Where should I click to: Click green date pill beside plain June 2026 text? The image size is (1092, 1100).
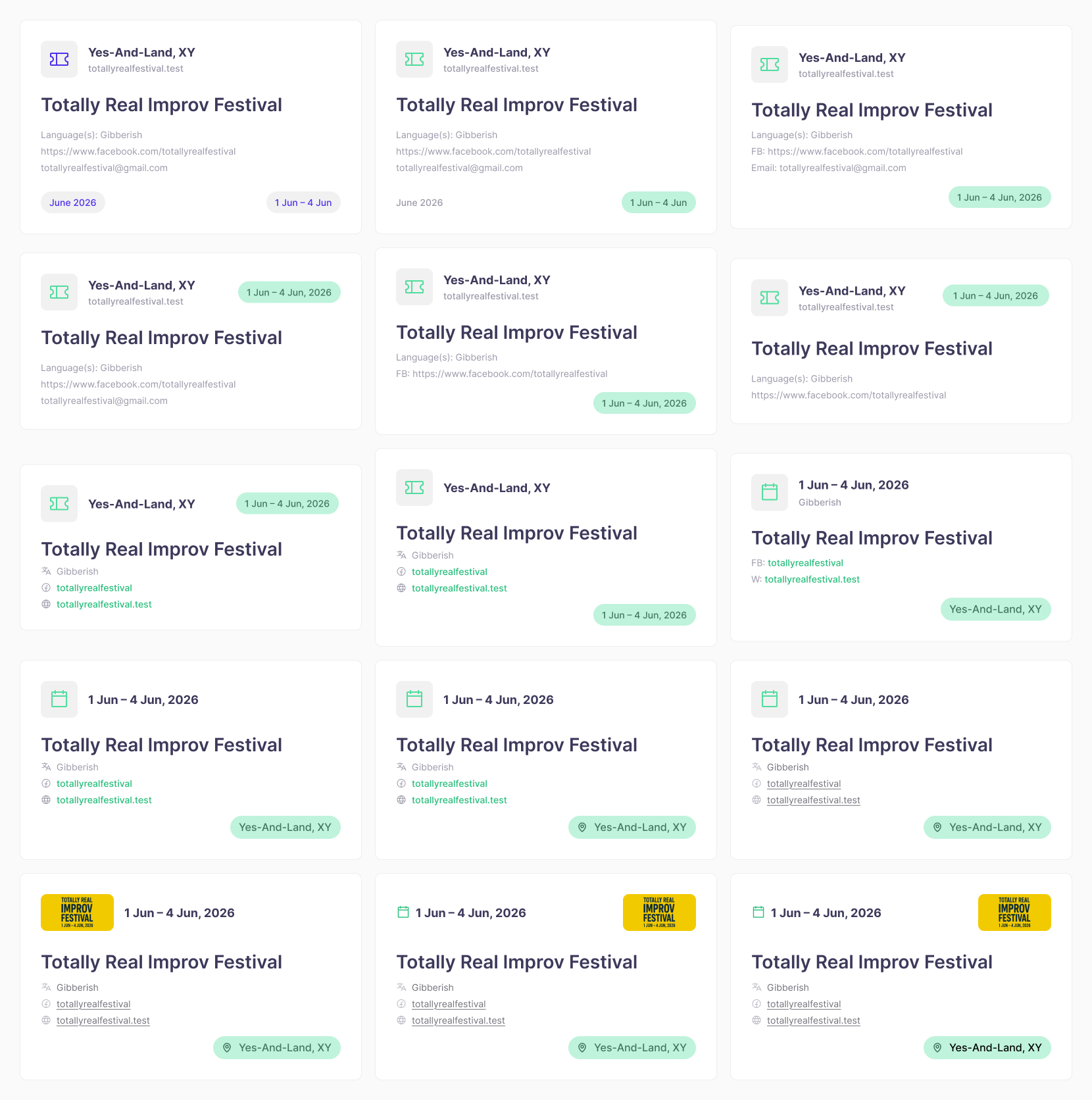pos(658,203)
